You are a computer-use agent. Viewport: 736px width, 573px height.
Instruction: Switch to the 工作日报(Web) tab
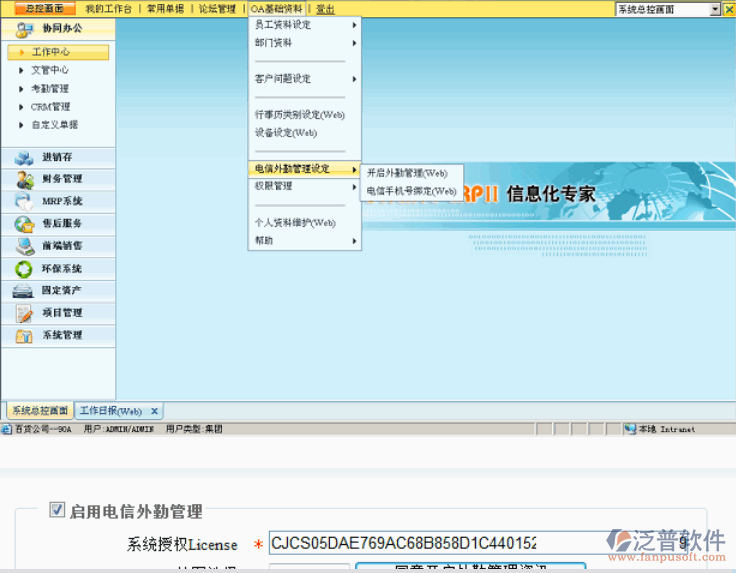(x=110, y=411)
